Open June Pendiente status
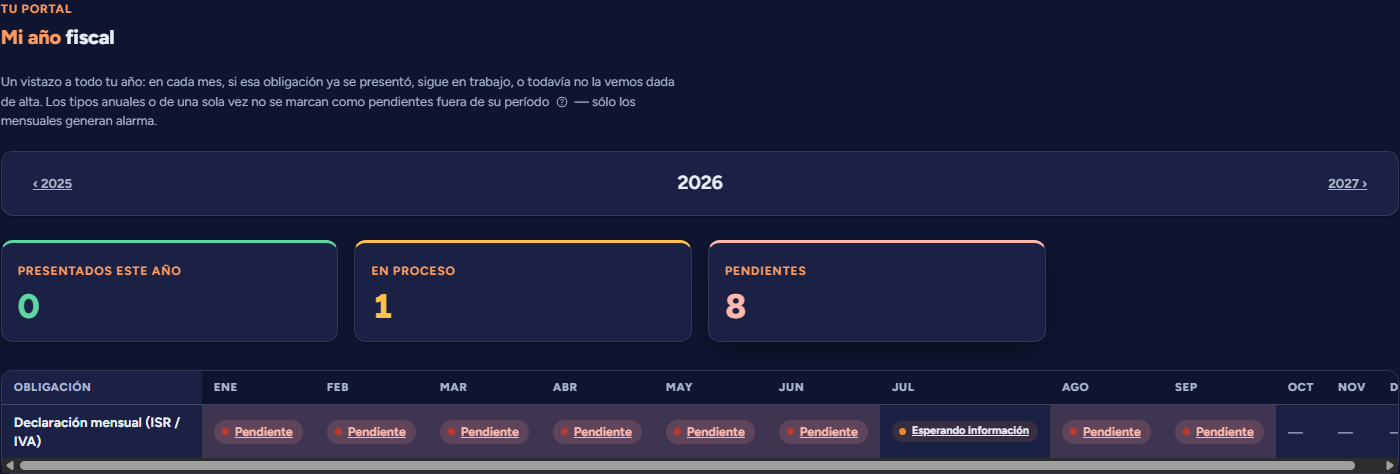 (823, 432)
